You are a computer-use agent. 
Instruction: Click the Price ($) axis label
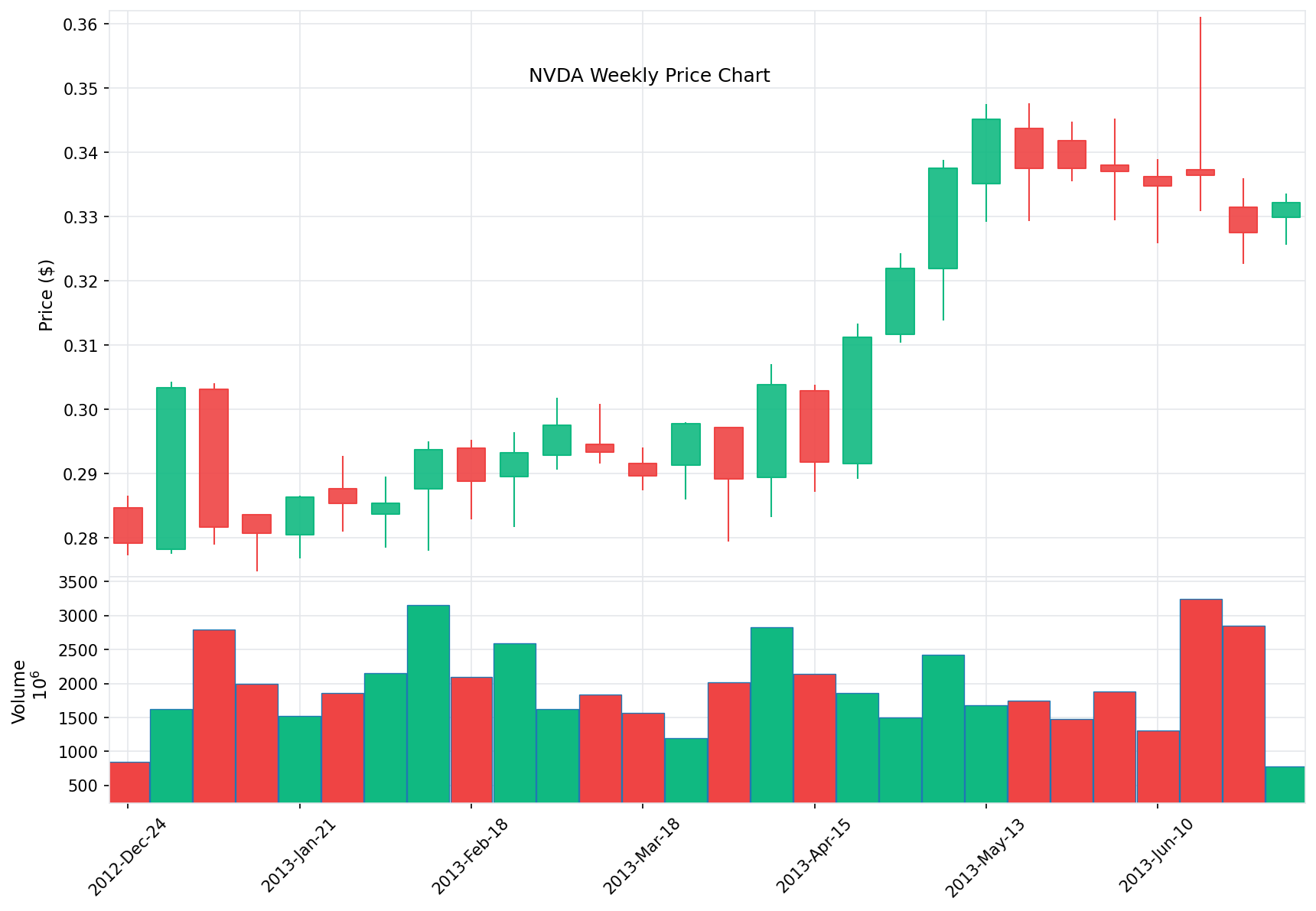(x=46, y=294)
